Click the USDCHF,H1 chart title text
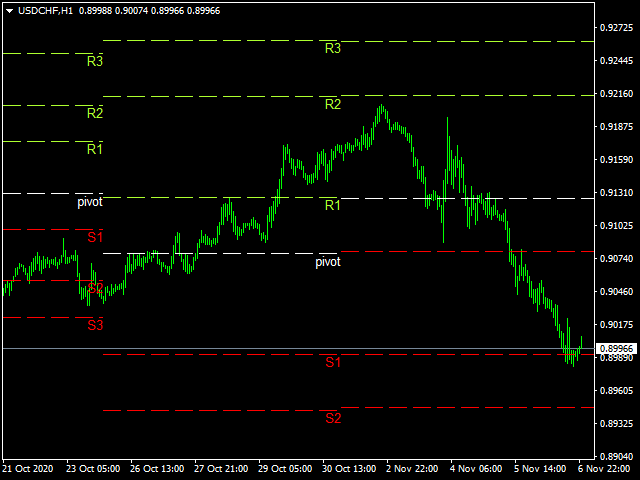 pos(45,11)
